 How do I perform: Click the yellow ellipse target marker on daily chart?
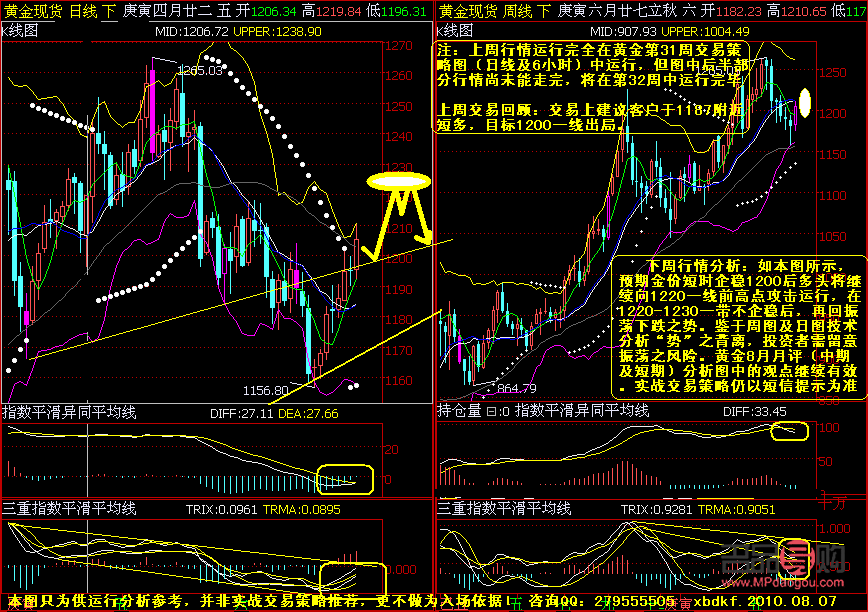click(399, 181)
